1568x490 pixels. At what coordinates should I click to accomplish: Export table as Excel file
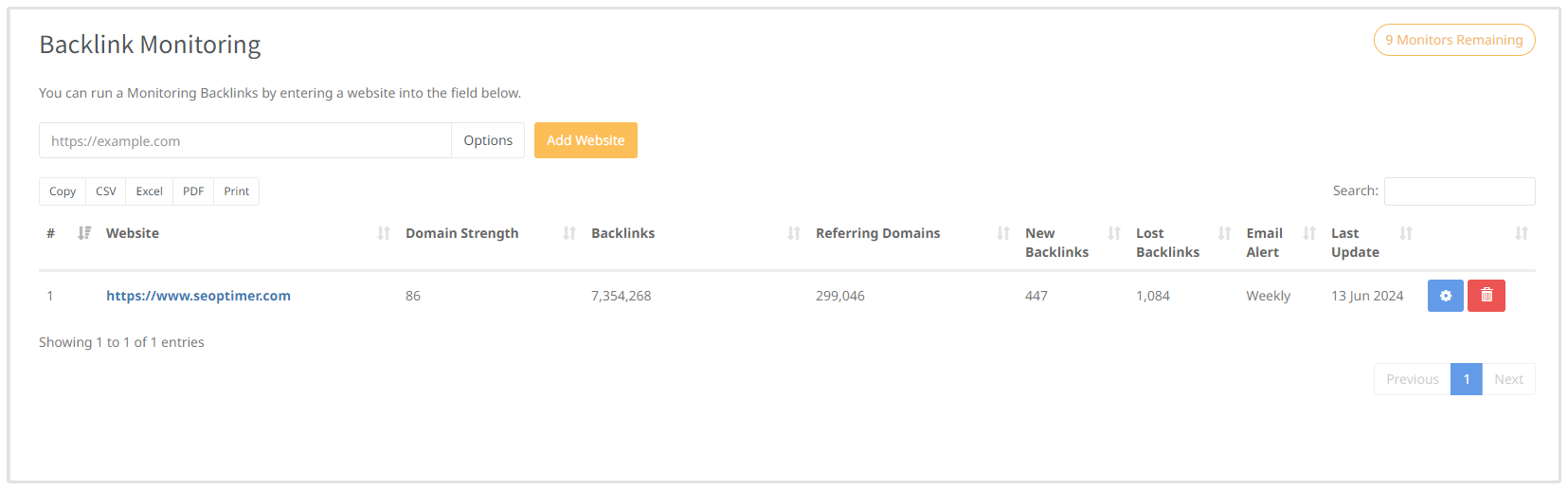click(x=150, y=191)
